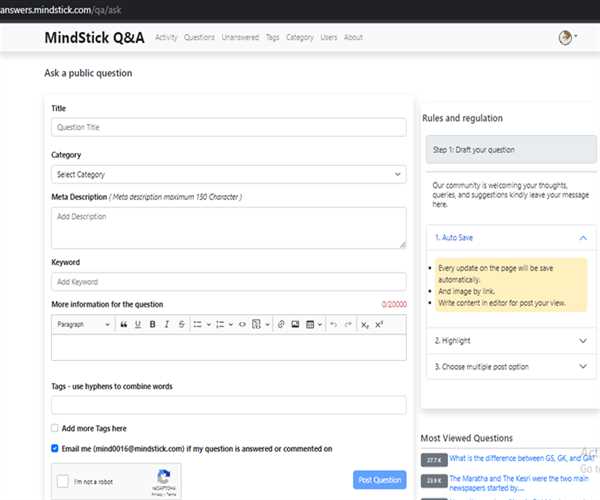Expand the 2. Highlight section
600x500 pixels.
511,340
